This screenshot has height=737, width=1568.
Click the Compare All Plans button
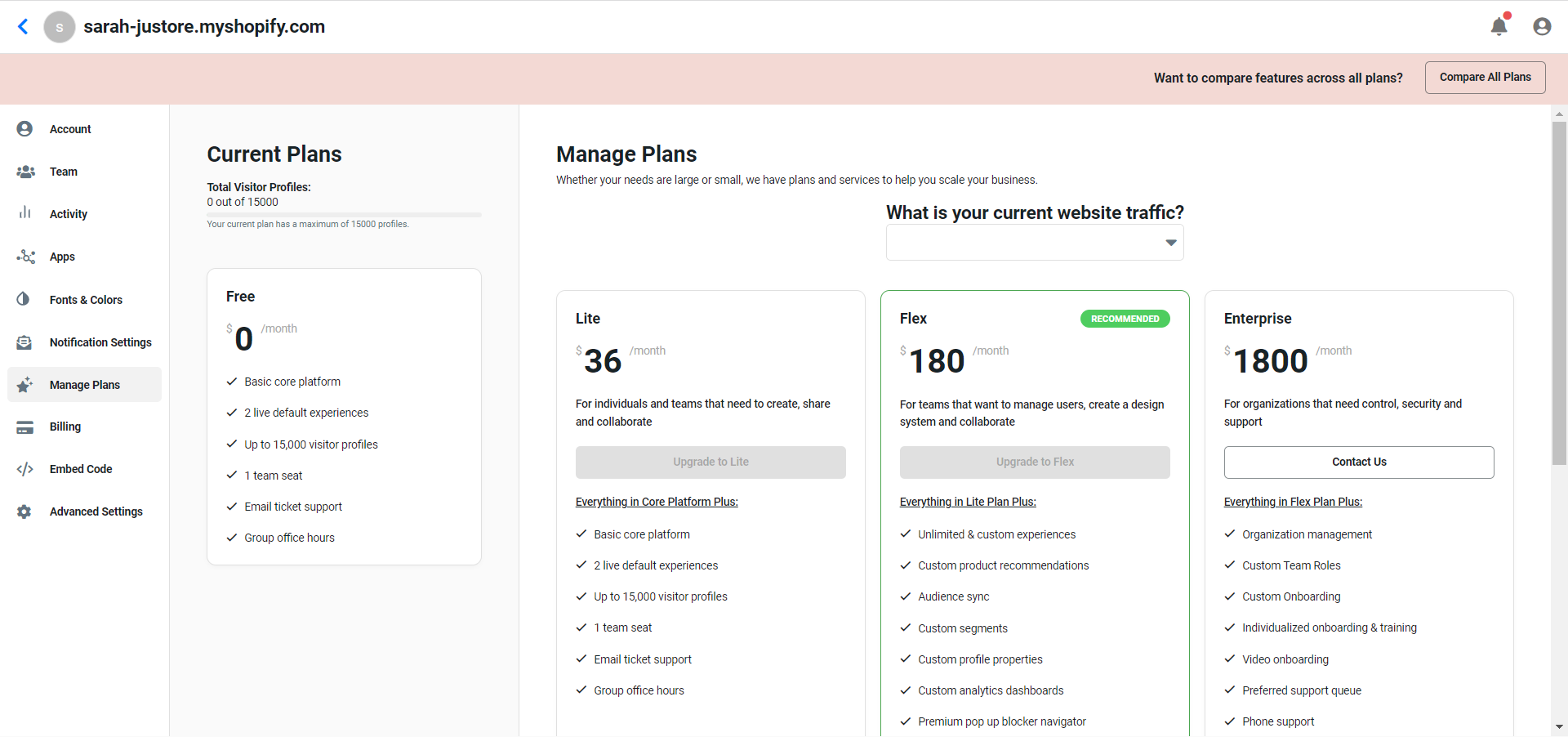[1485, 77]
